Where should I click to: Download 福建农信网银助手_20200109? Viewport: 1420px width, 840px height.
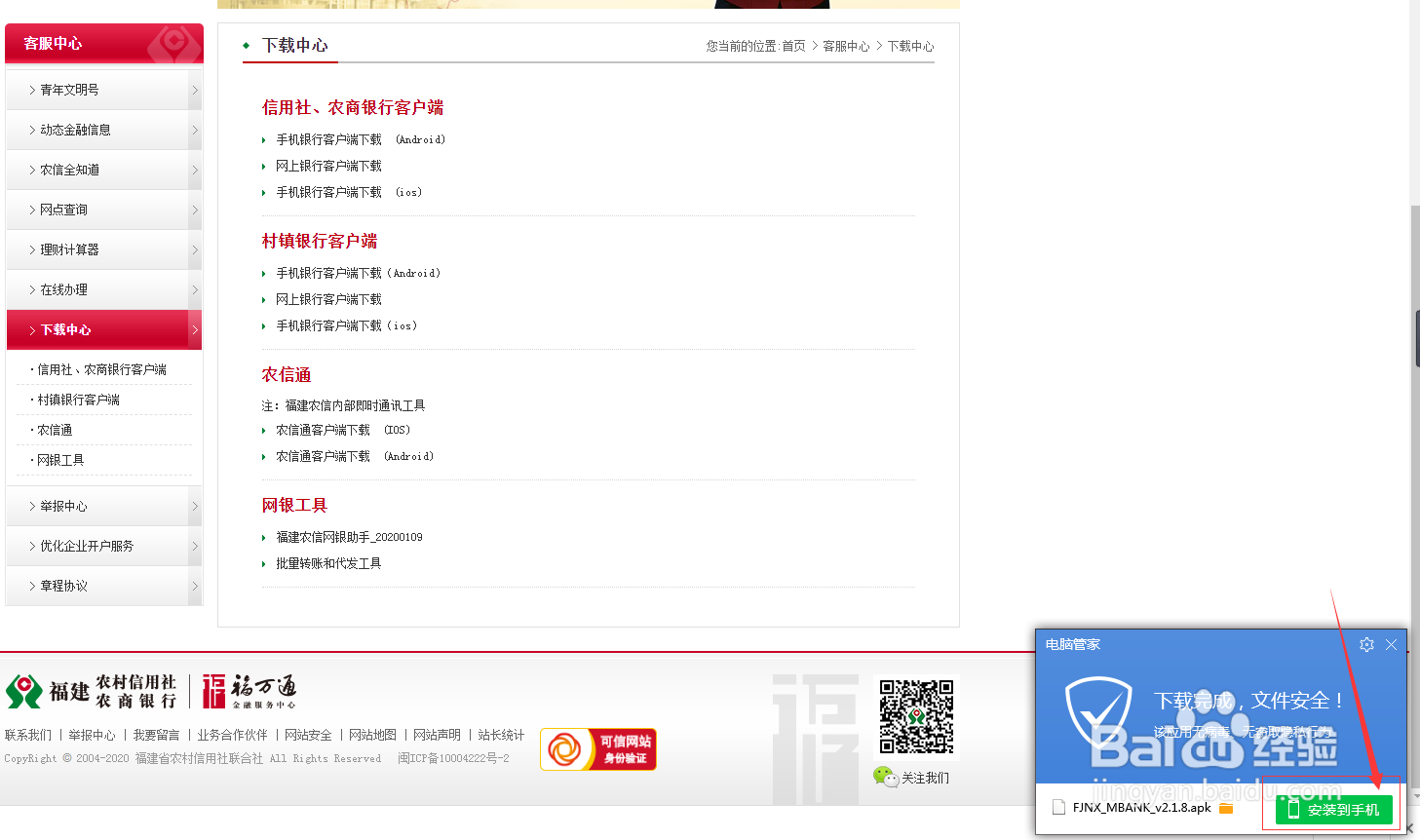pyautogui.click(x=349, y=537)
